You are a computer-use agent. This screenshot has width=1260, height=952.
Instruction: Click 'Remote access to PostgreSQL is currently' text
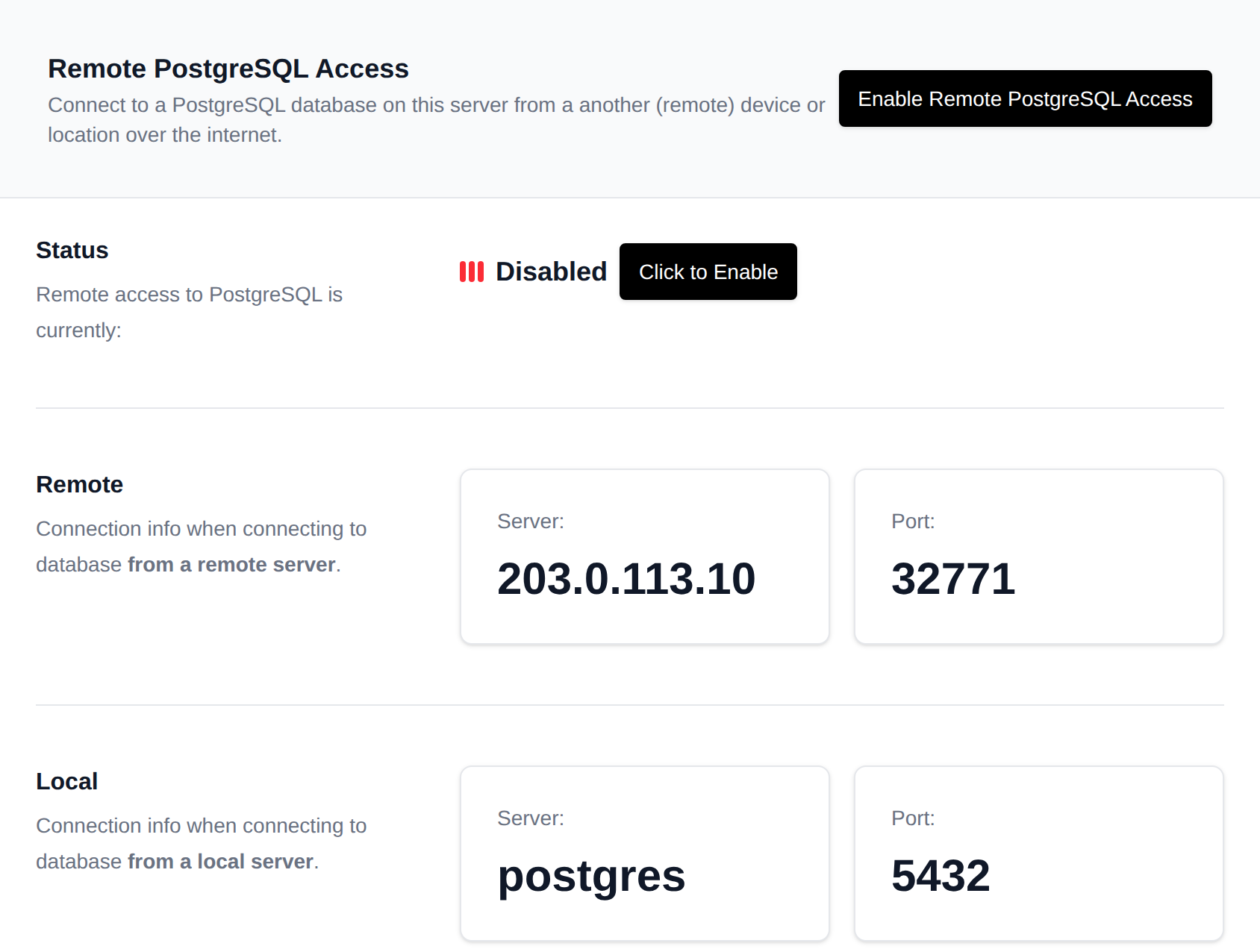point(189,313)
